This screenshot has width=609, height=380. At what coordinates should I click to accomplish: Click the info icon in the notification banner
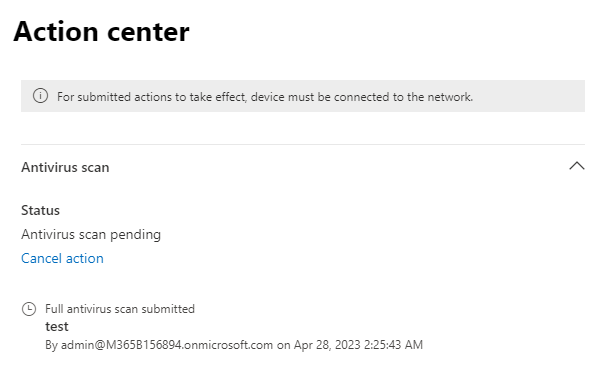coord(40,96)
